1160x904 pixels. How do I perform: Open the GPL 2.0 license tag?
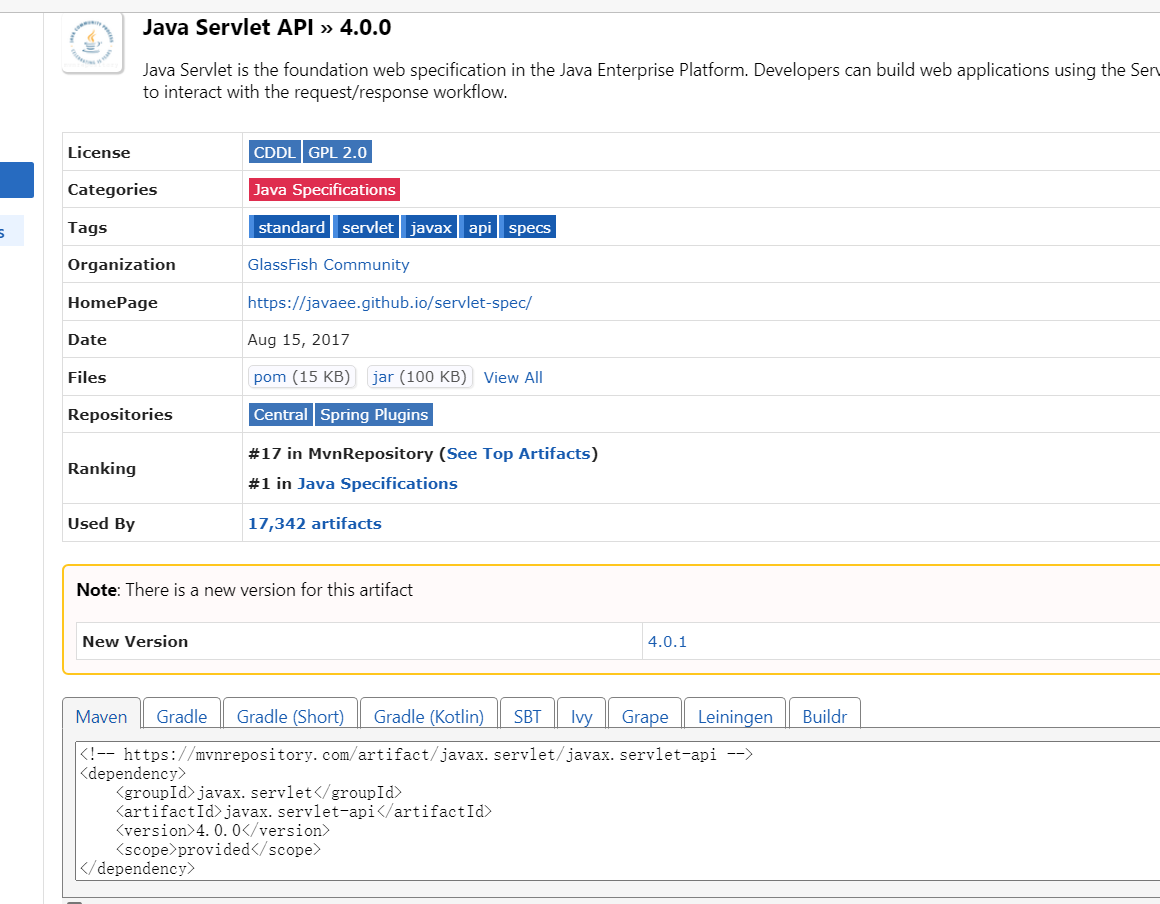[x=337, y=152]
